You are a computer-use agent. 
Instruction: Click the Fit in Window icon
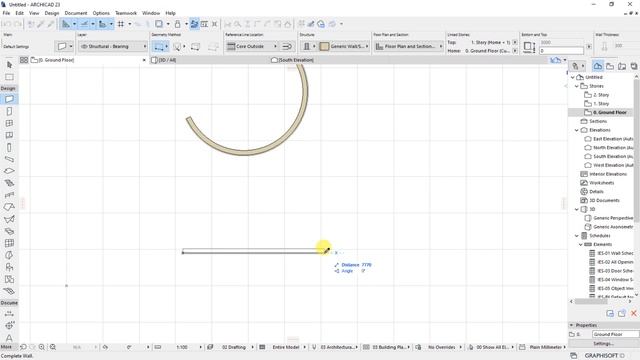tap(53, 347)
